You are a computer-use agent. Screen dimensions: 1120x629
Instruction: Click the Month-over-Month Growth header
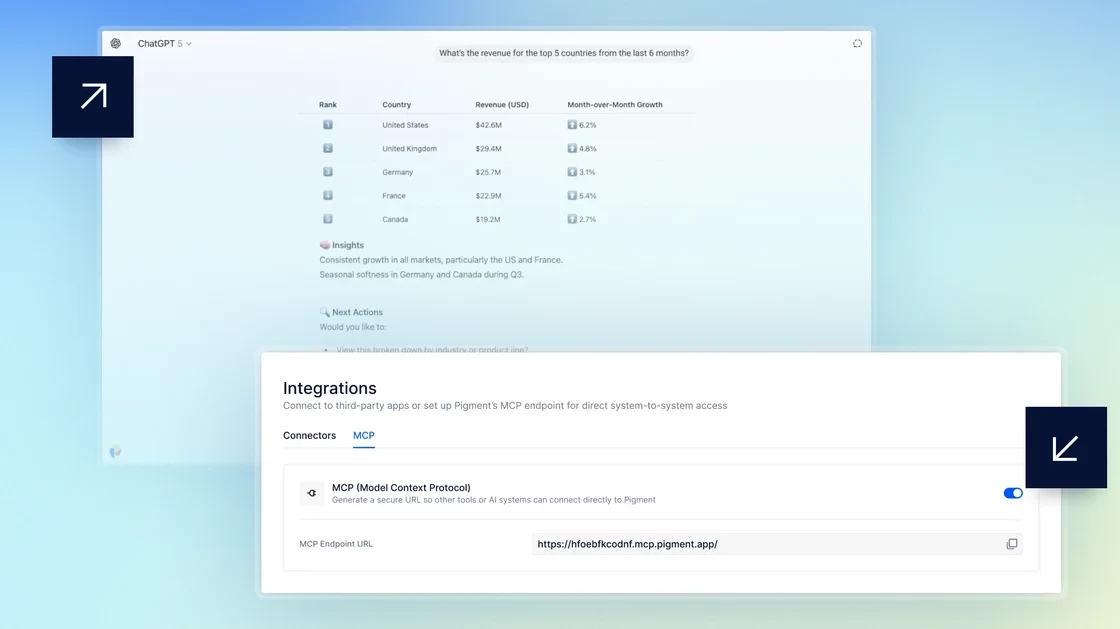click(x=615, y=105)
